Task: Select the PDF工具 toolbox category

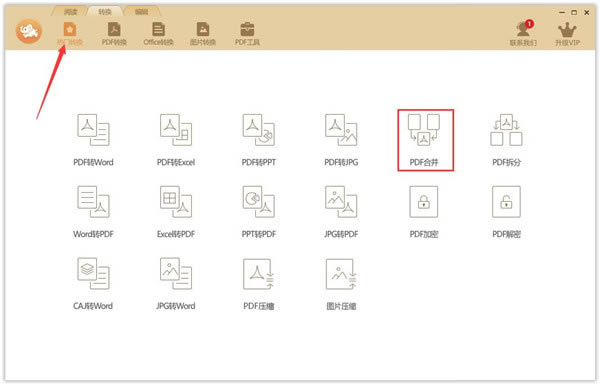Action: pyautogui.click(x=247, y=34)
